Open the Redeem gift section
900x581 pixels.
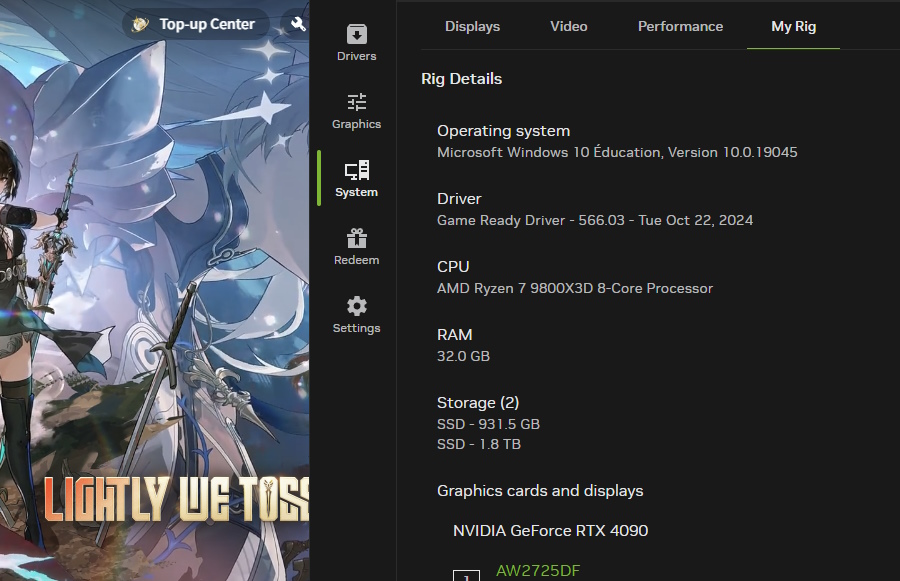pos(356,247)
